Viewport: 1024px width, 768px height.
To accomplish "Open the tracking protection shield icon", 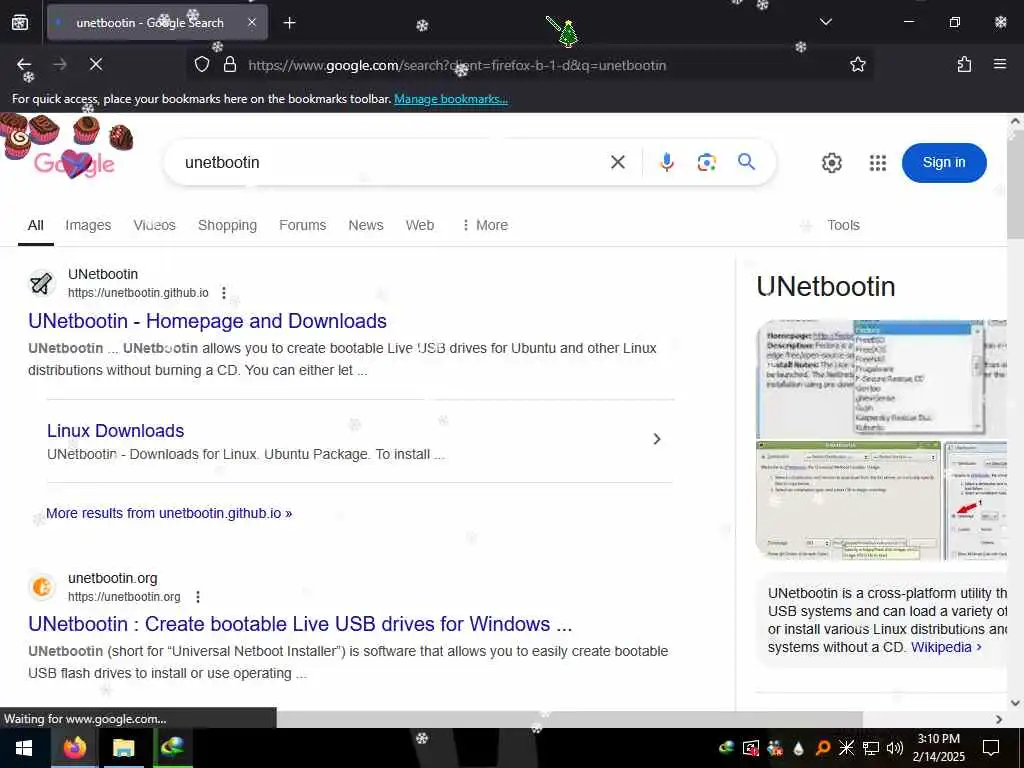I will [x=202, y=65].
